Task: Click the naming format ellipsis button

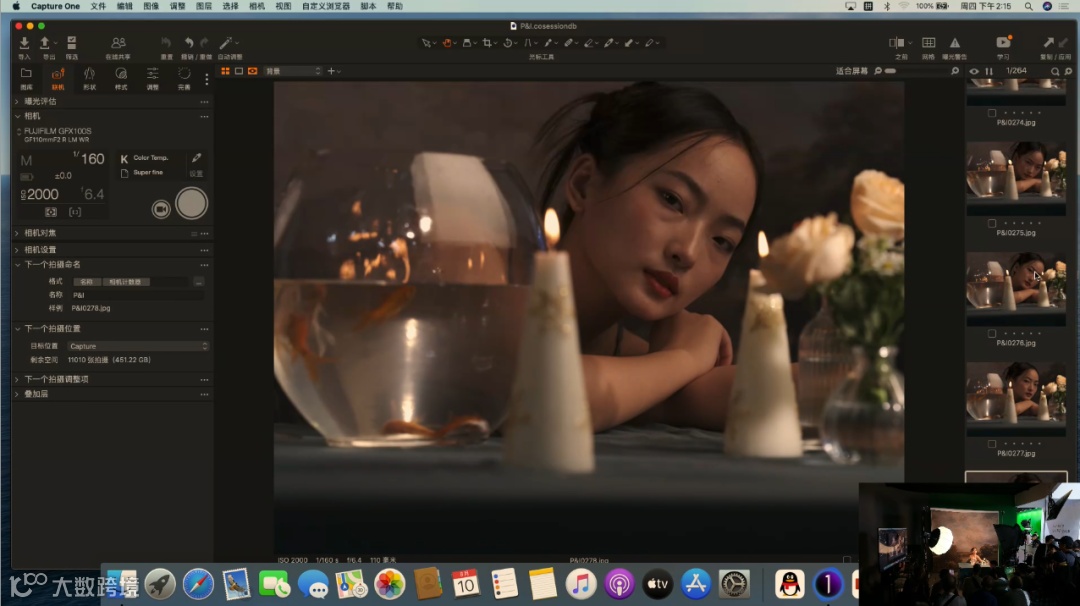Action: [x=198, y=282]
